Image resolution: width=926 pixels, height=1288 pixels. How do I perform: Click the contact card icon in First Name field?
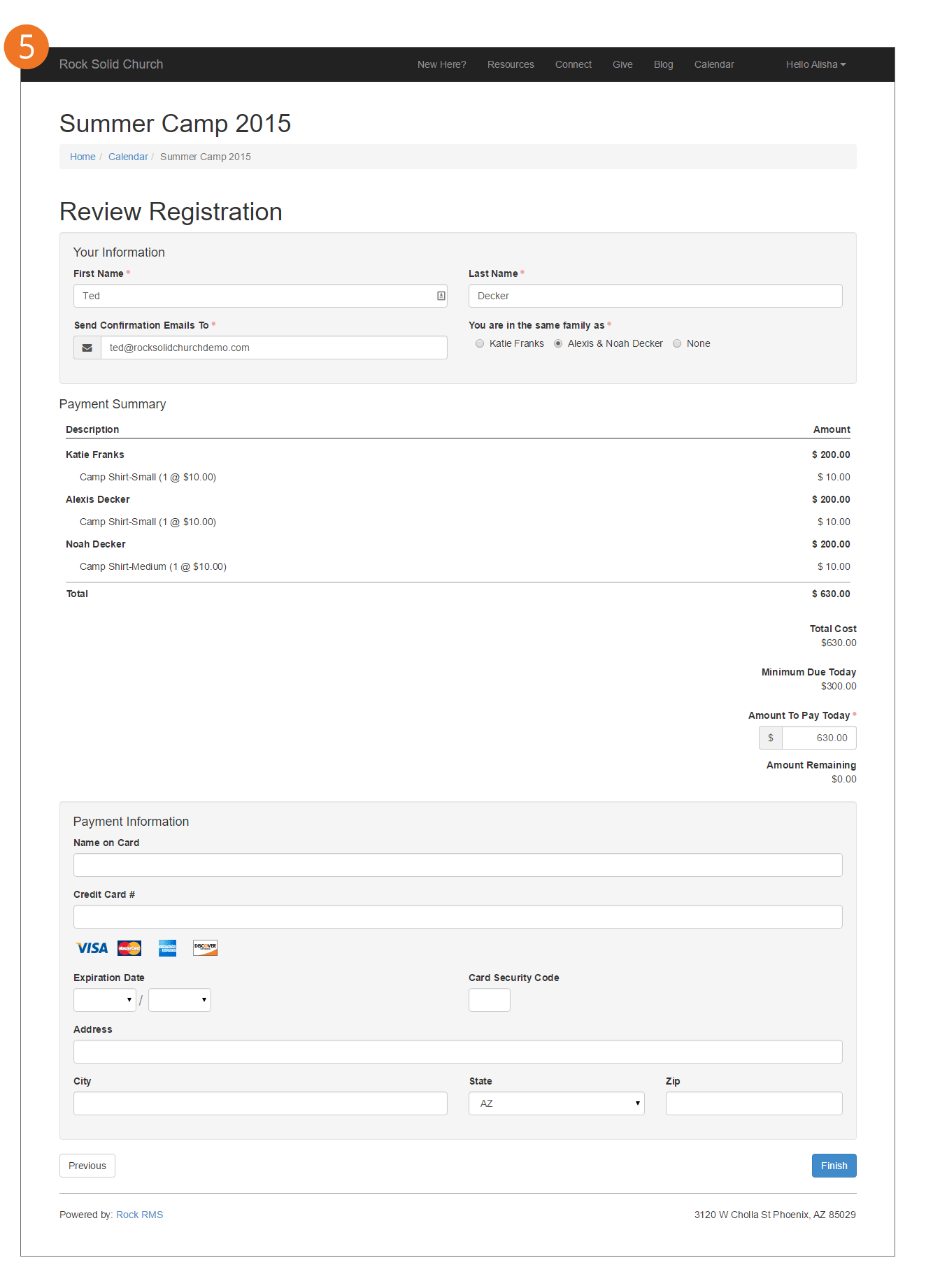441,296
